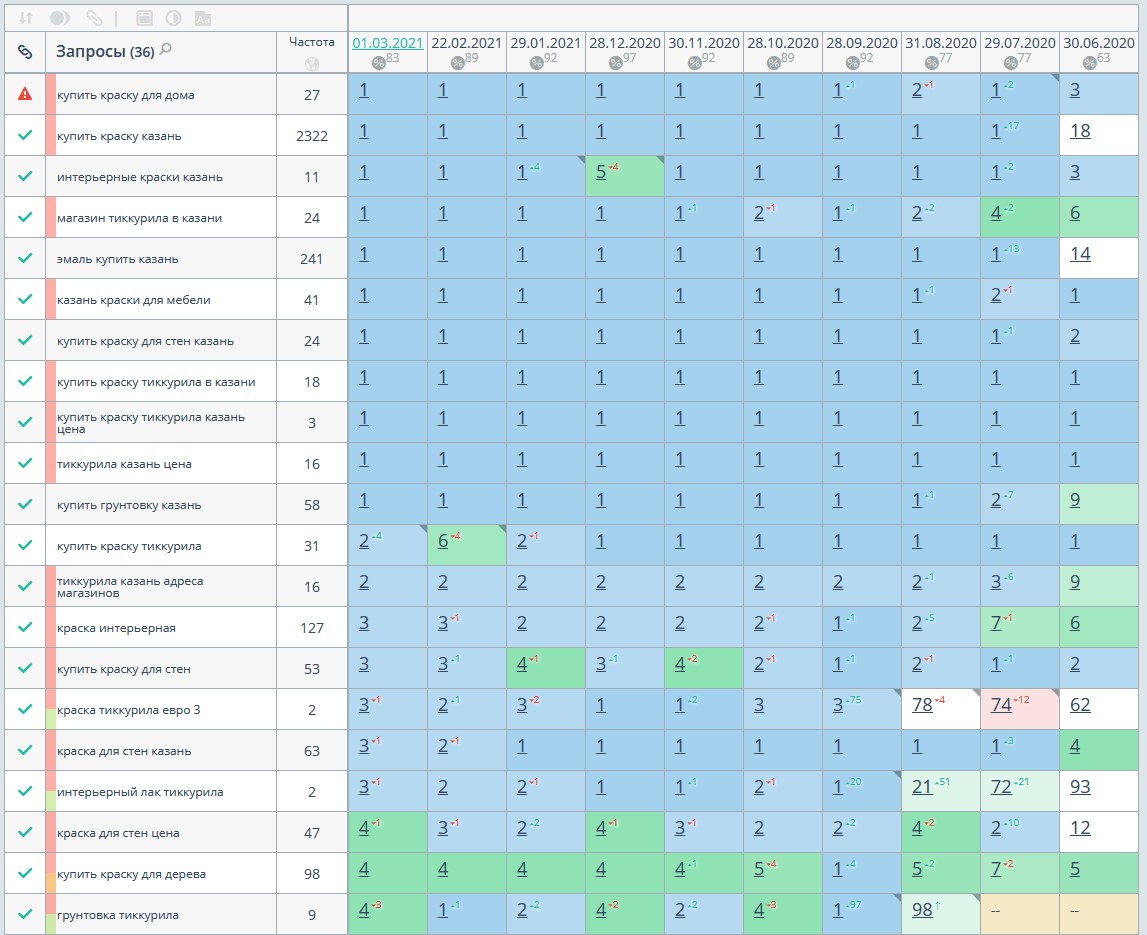This screenshot has width=1147, height=935.
Task: Select the 30.06.2020 date column header
Action: (x=1100, y=43)
